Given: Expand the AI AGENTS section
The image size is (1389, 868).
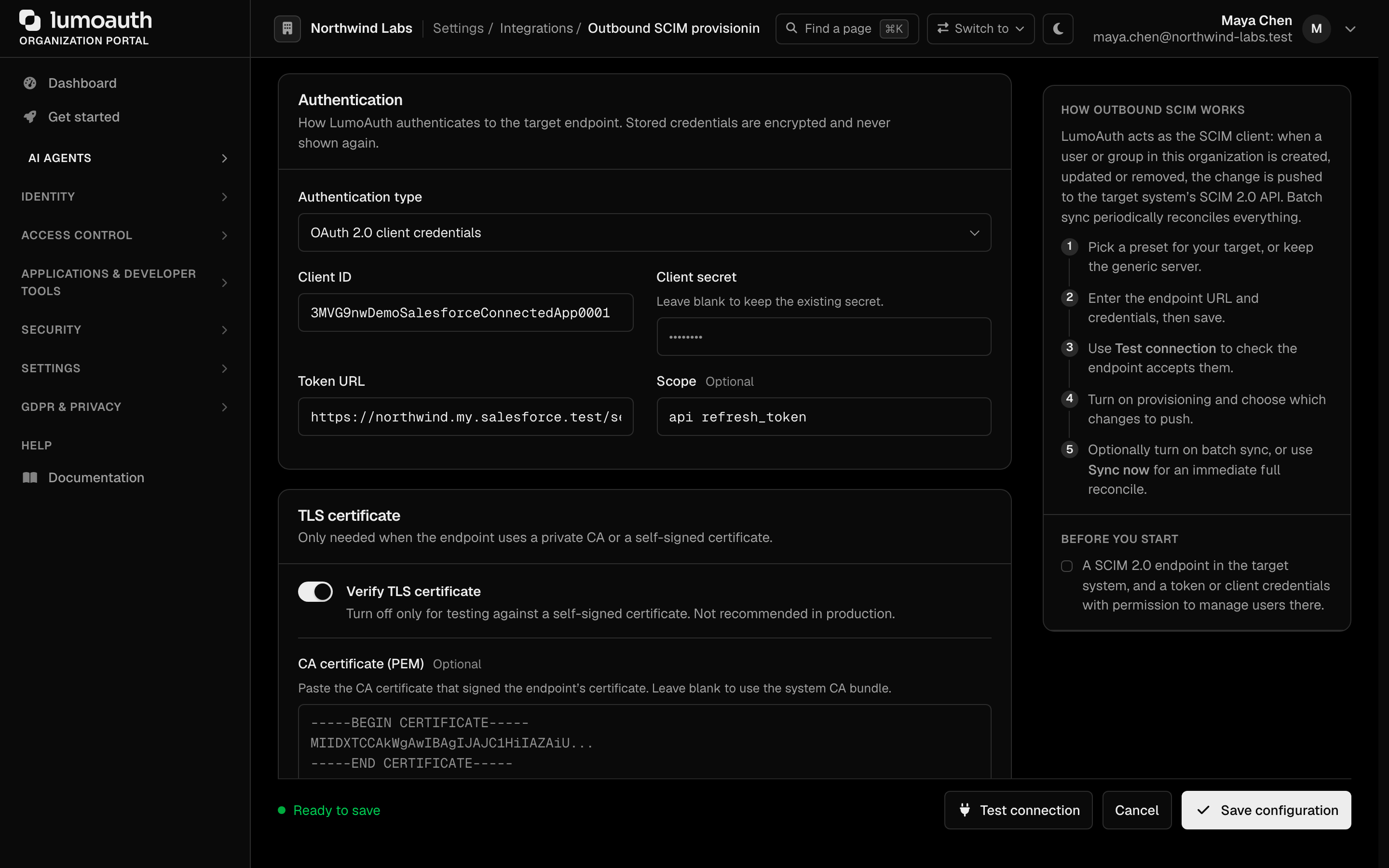Looking at the screenshot, I should click(x=125, y=158).
